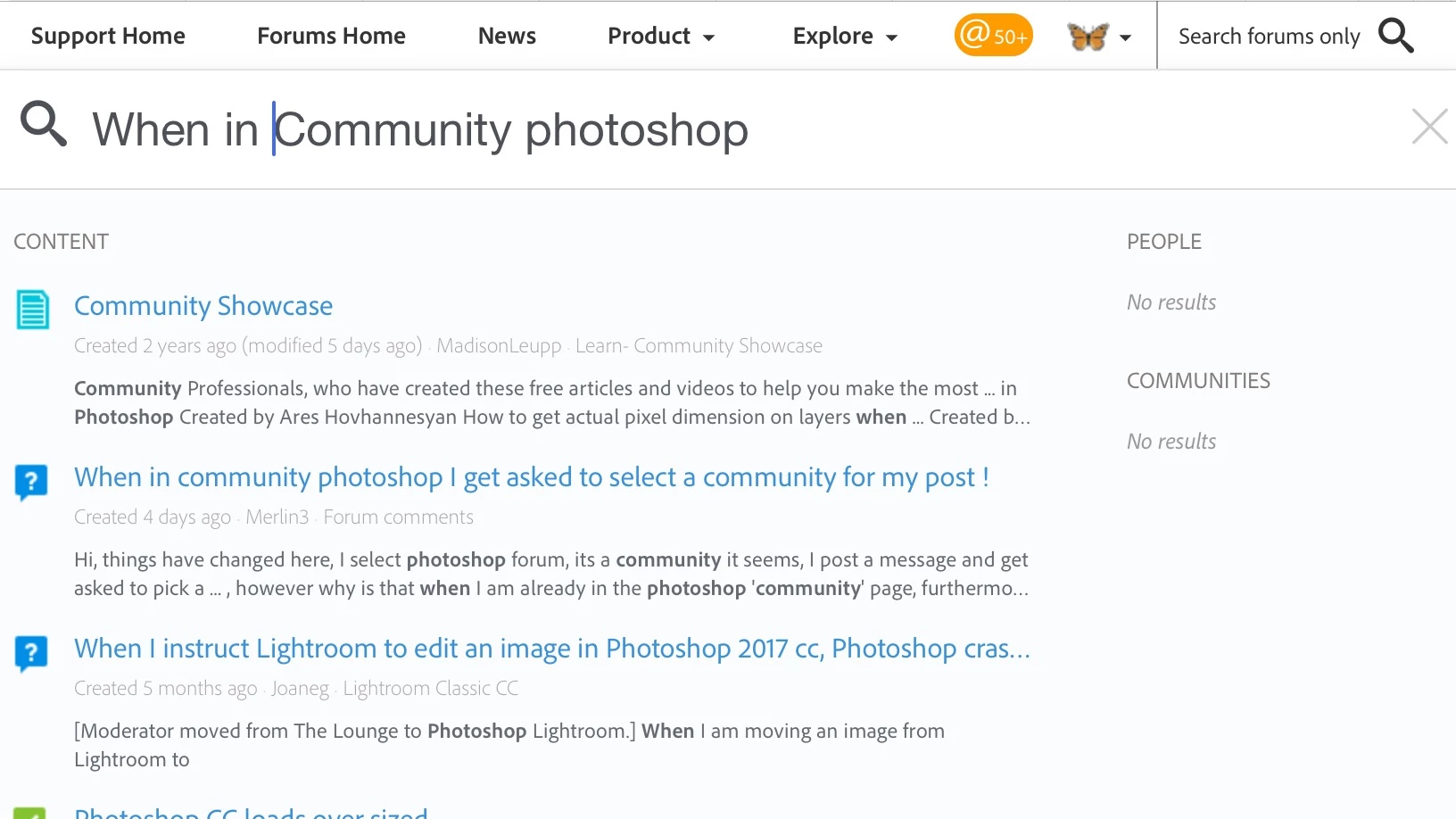The image size is (1456, 819).
Task: Open the butterfly avatar user menu
Action: pos(1088,37)
